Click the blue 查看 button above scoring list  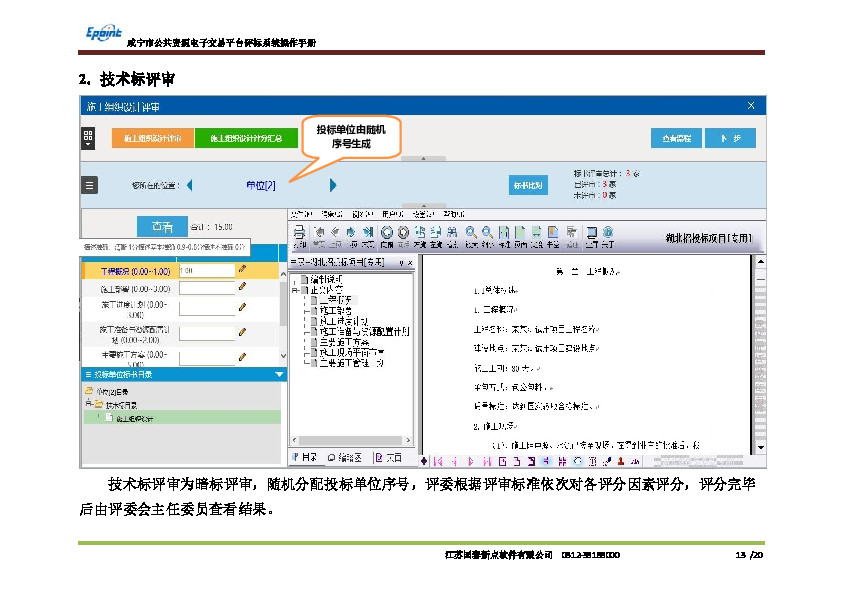[163, 227]
